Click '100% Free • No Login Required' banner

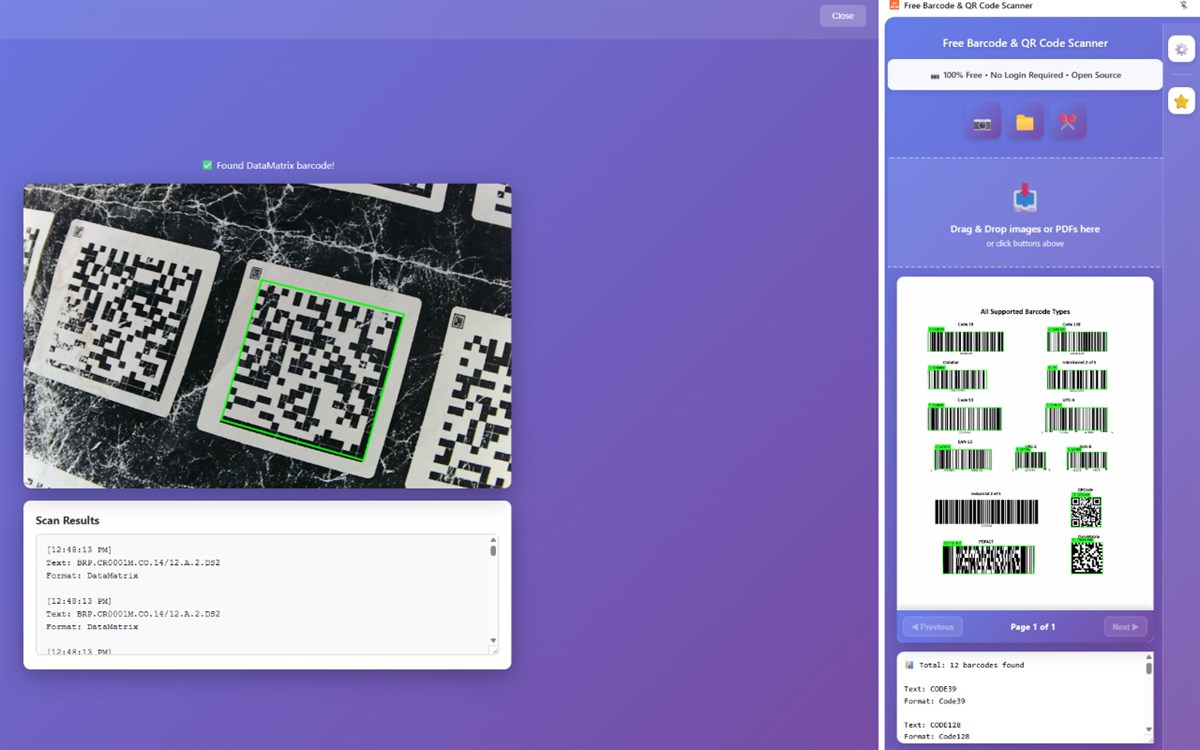pyautogui.click(x=1025, y=75)
